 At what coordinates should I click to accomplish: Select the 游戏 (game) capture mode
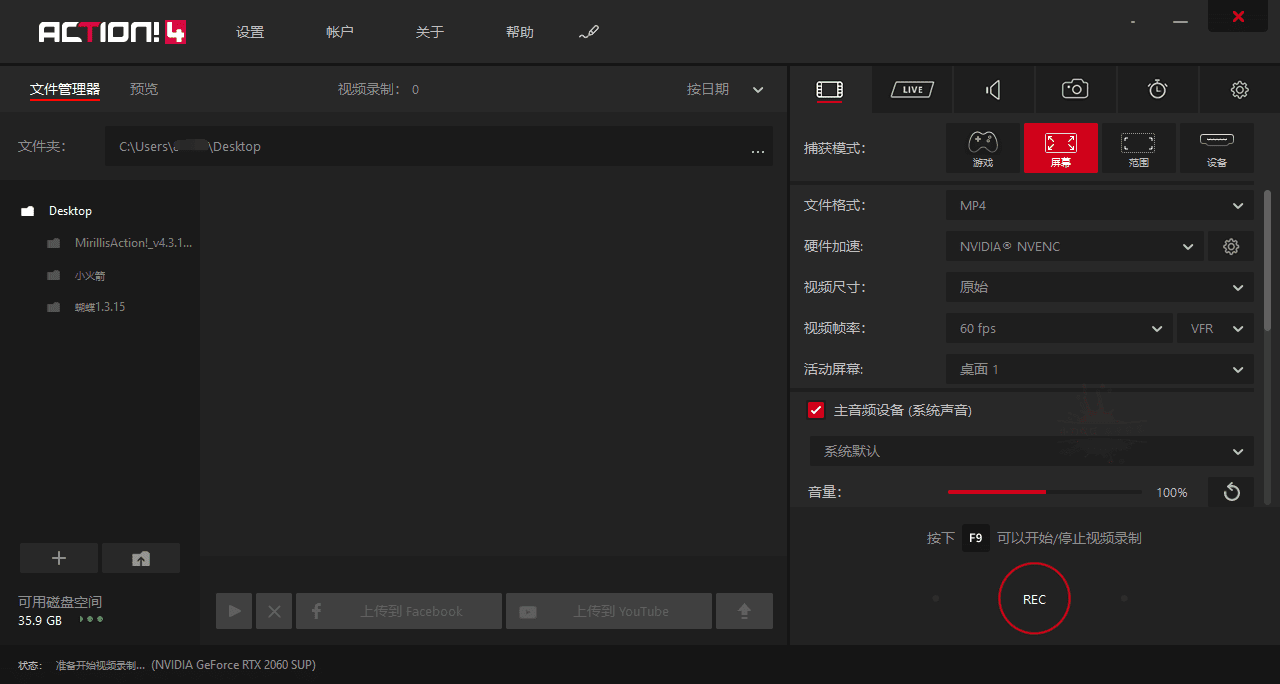tap(982, 148)
